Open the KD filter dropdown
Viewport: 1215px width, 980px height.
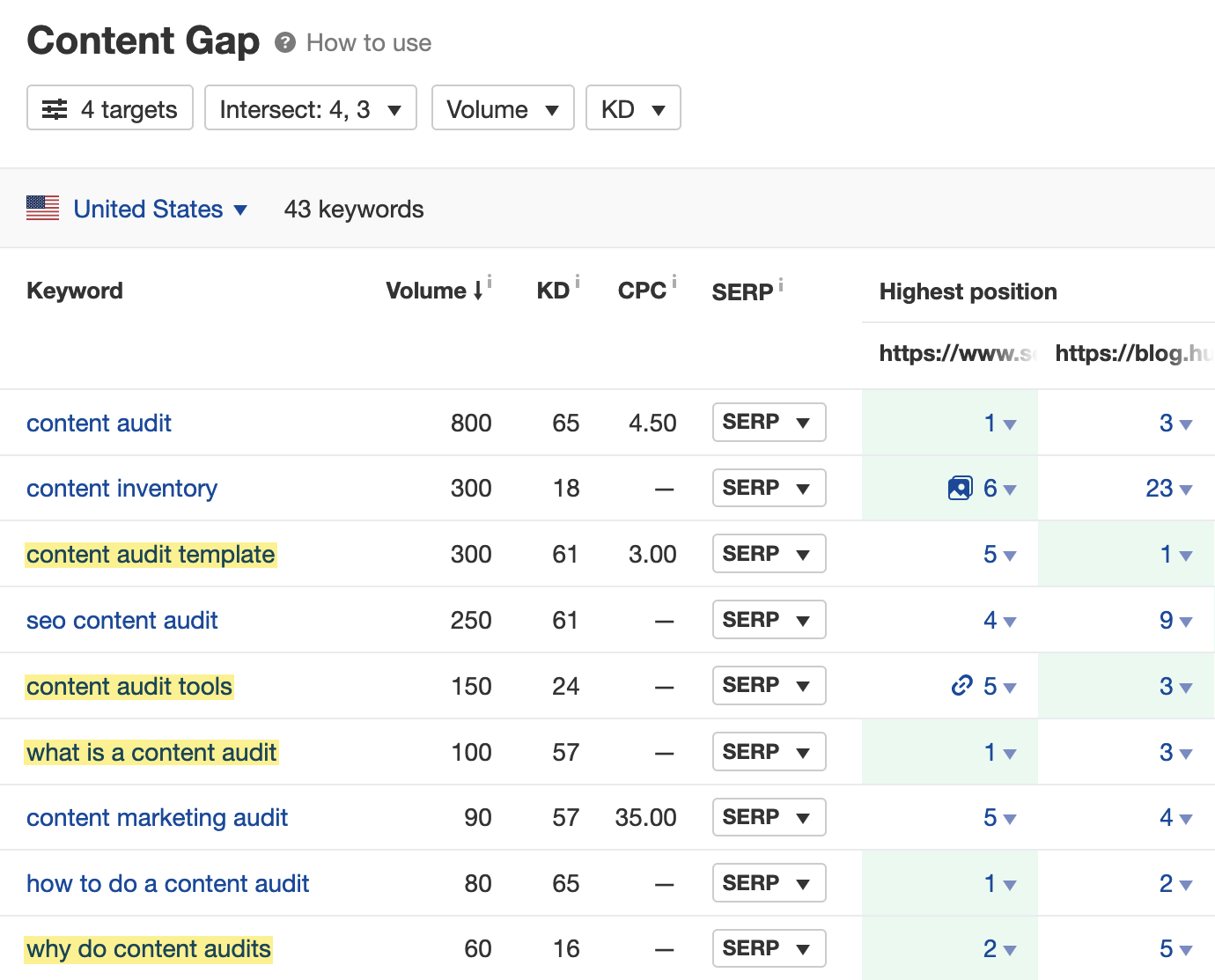coord(633,107)
